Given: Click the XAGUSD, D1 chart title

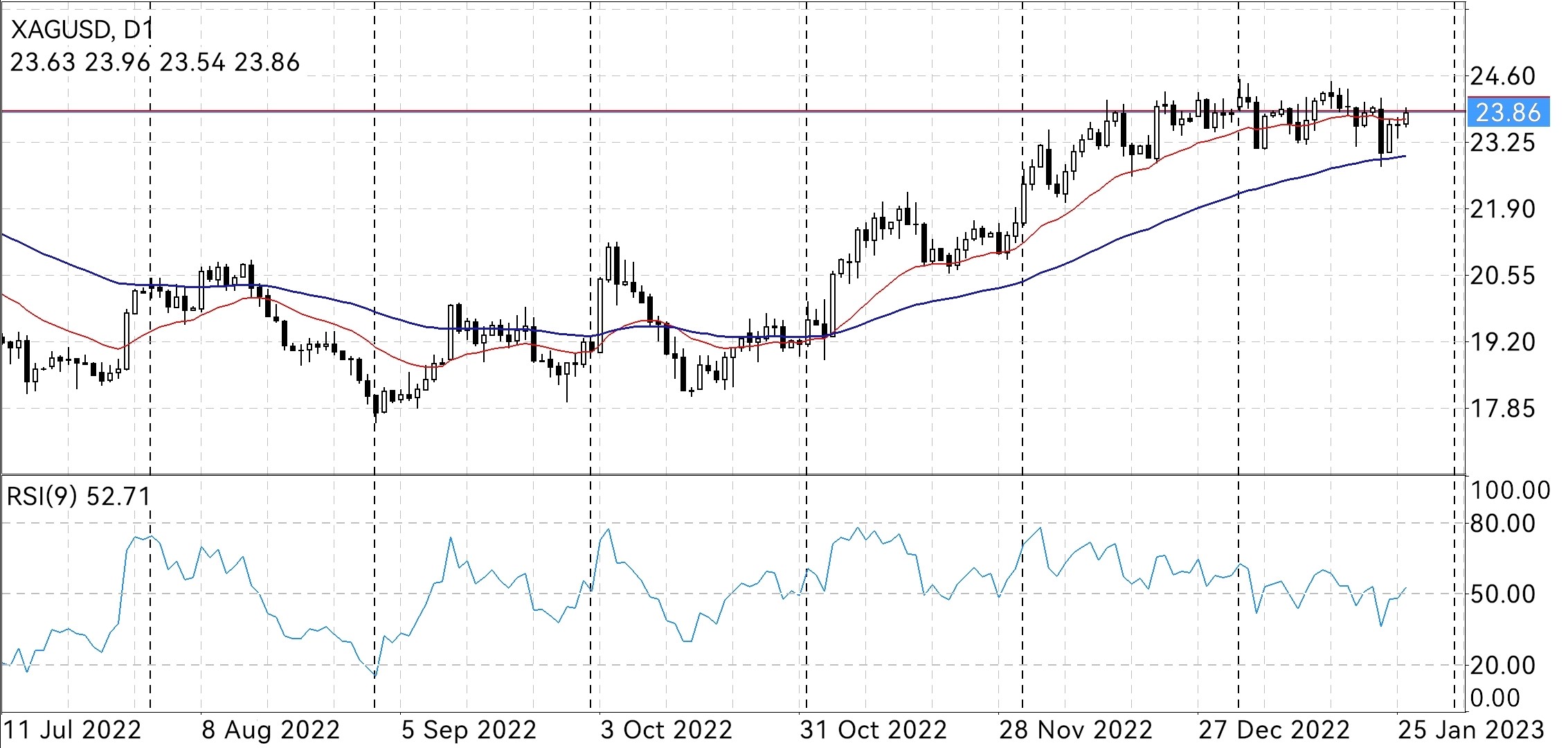Looking at the screenshot, I should point(82,29).
